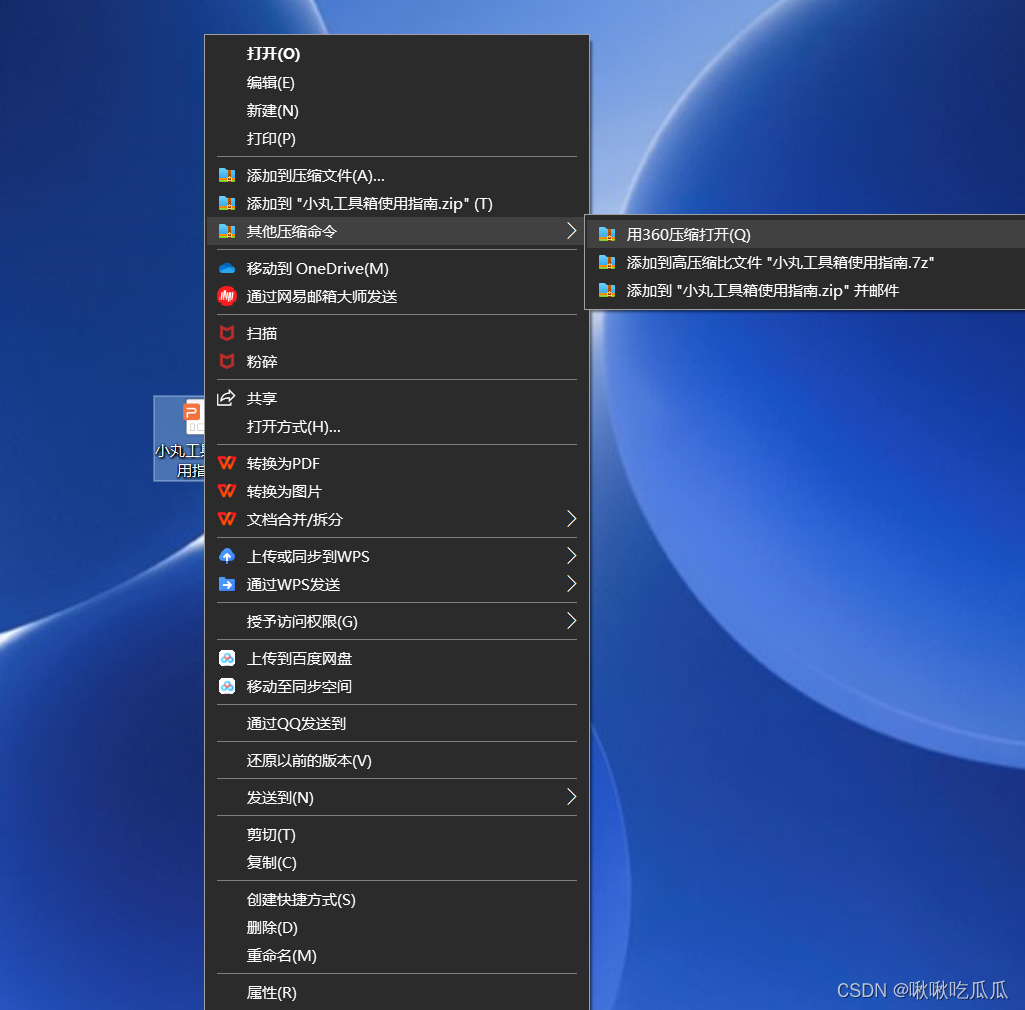Click the cloud upload icon beside 上传或同步到WPS

(227, 556)
